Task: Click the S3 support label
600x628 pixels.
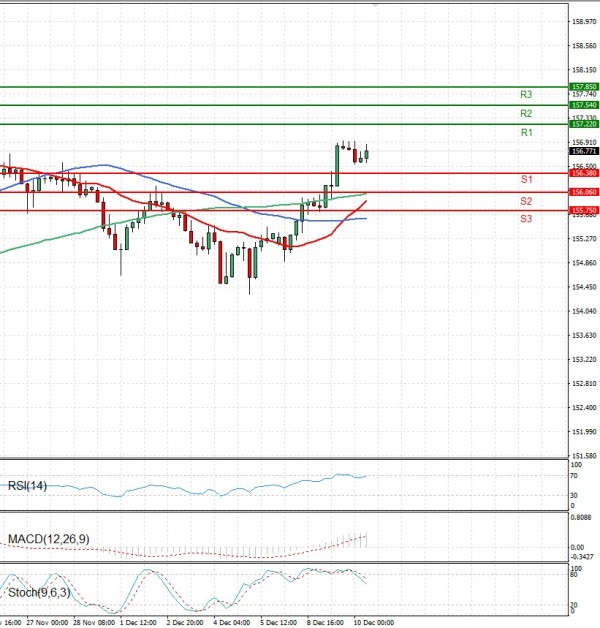Action: pyautogui.click(x=526, y=218)
